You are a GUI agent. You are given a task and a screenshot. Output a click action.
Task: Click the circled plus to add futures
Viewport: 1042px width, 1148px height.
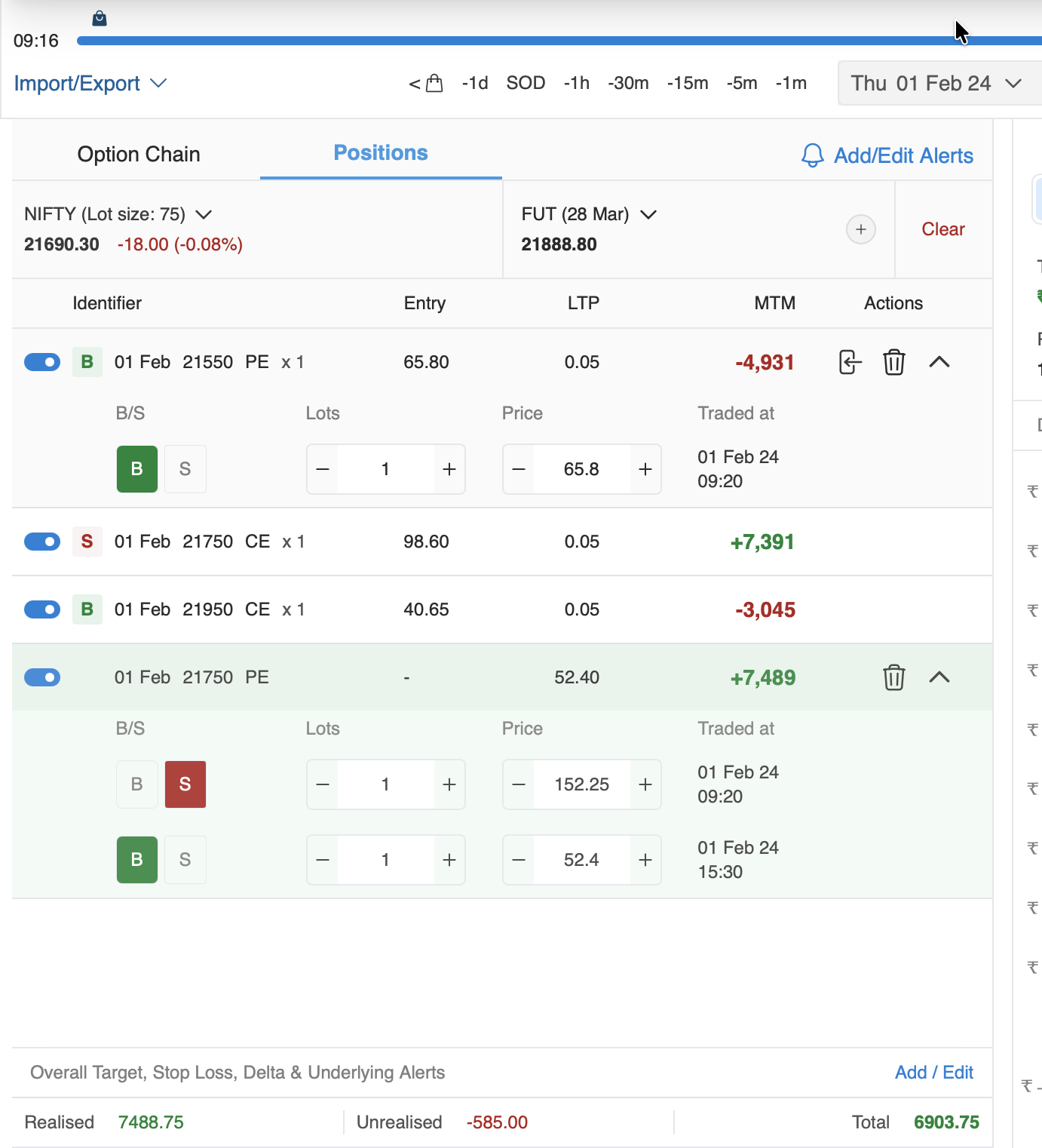coord(860,229)
